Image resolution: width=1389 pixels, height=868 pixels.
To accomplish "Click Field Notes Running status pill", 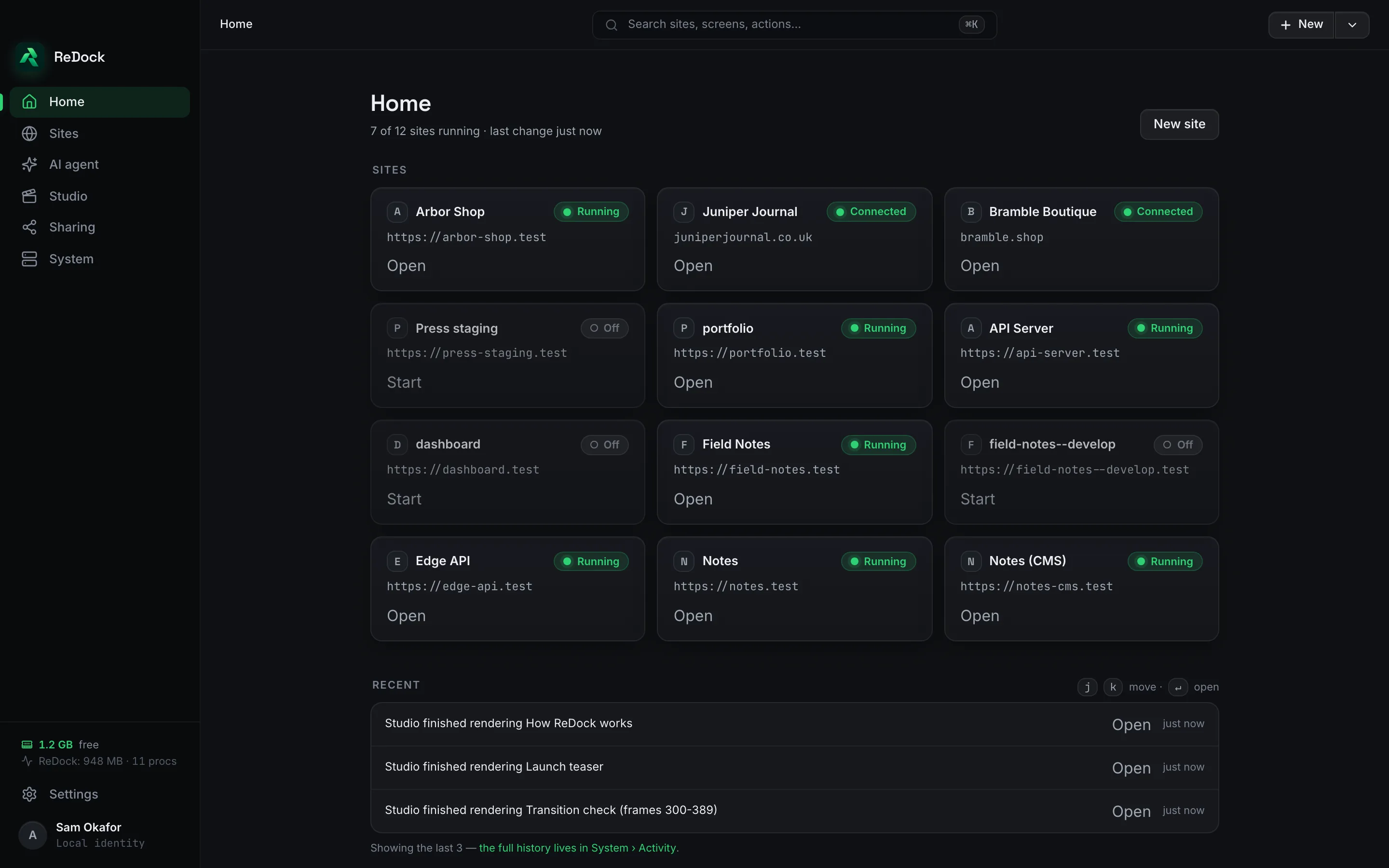I will [x=878, y=445].
